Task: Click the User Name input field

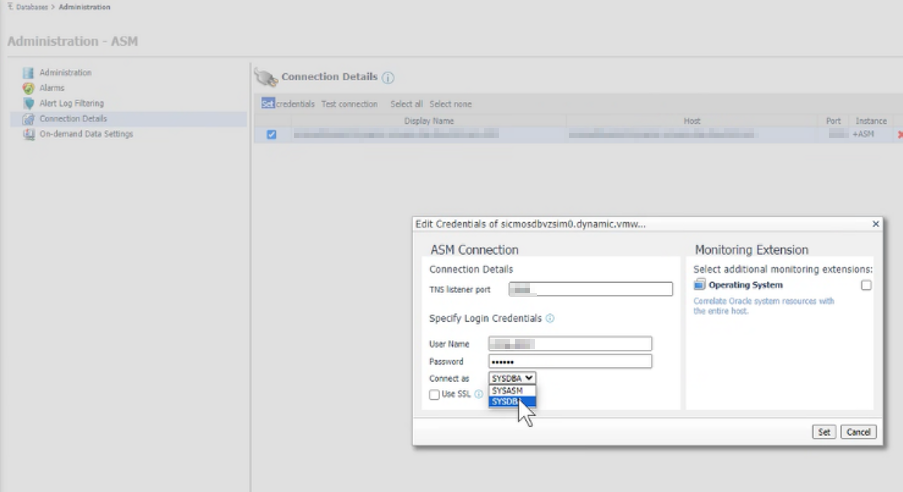Action: click(570, 344)
